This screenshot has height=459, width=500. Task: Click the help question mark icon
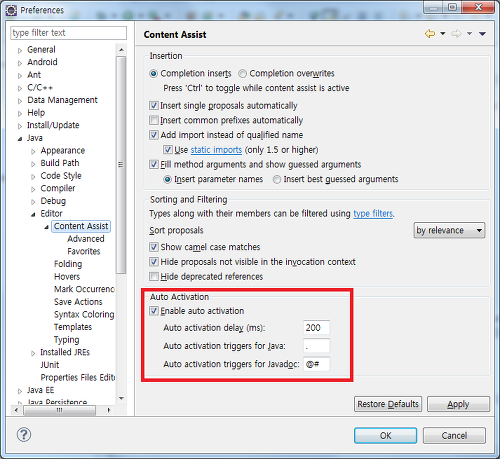point(24,435)
